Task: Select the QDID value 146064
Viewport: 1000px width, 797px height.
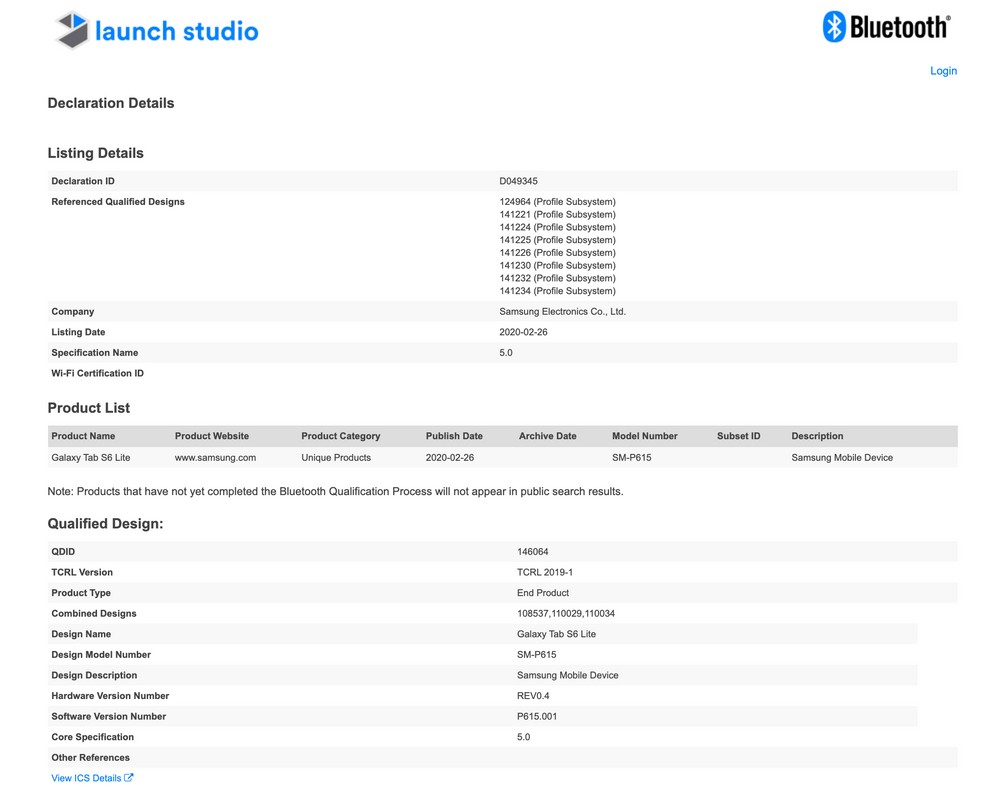Action: 533,552
